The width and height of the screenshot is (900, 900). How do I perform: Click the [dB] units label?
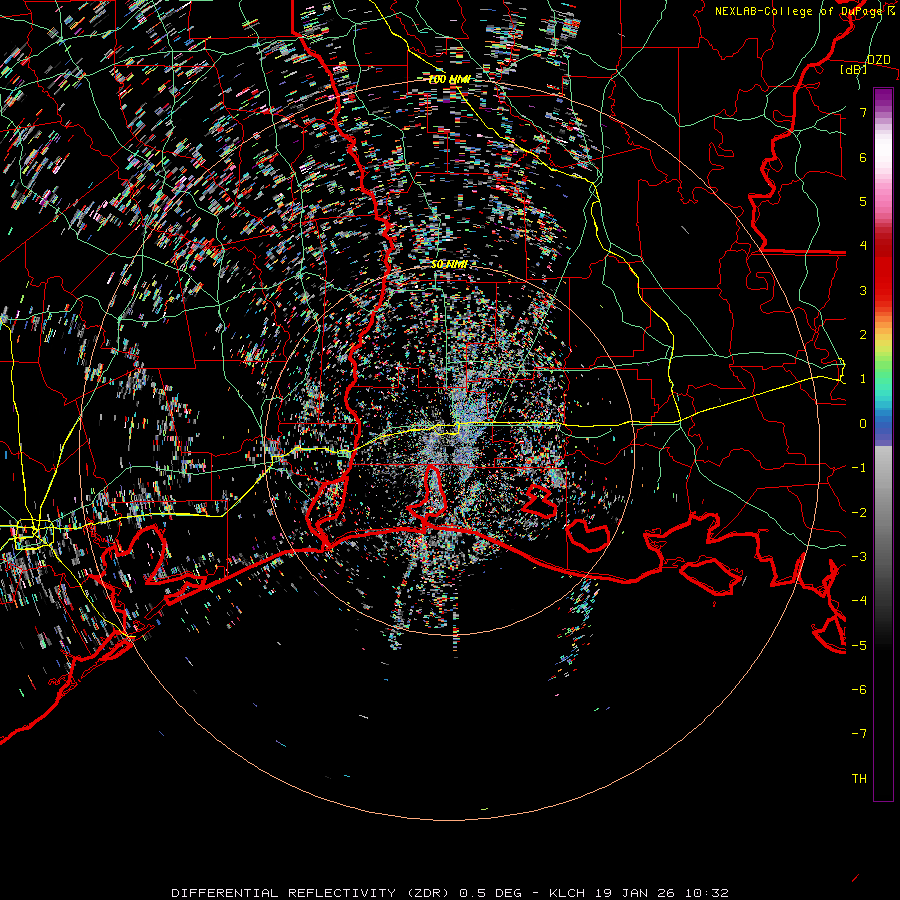tap(854, 69)
